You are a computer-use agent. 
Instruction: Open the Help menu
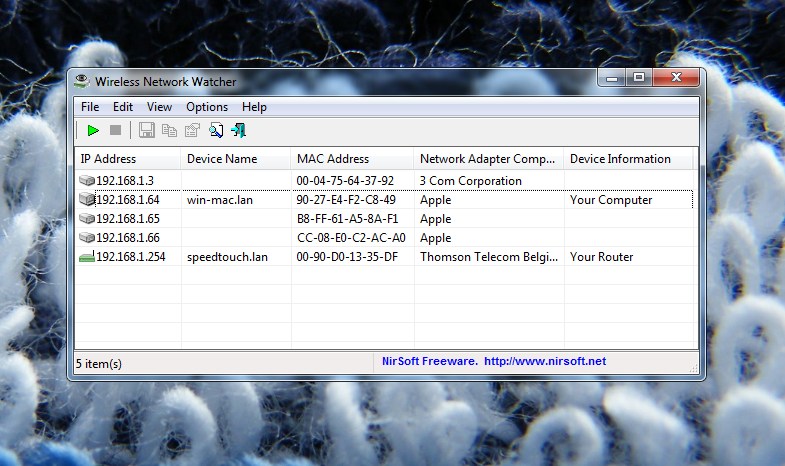(x=254, y=107)
